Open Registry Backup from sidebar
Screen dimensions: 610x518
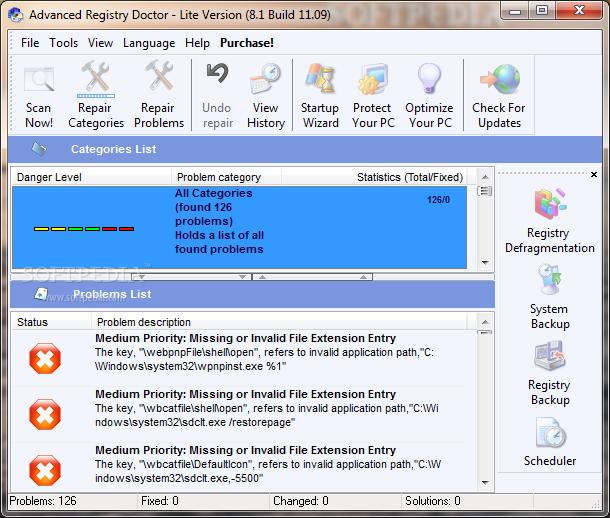tap(549, 372)
